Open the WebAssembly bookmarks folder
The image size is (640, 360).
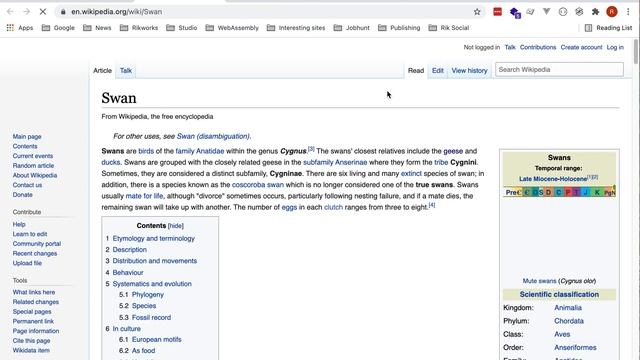232,28
